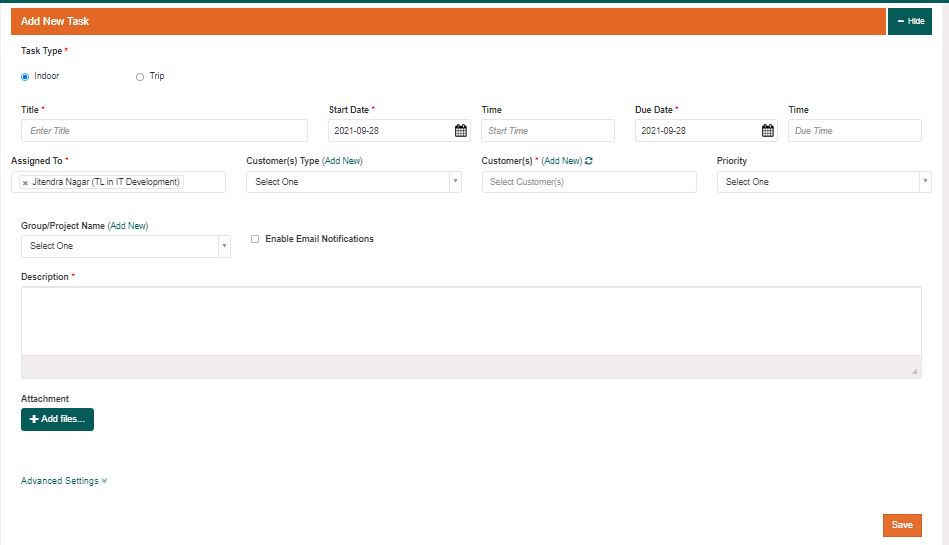Open the Priority dropdown
This screenshot has height=545, width=949.
824,182
